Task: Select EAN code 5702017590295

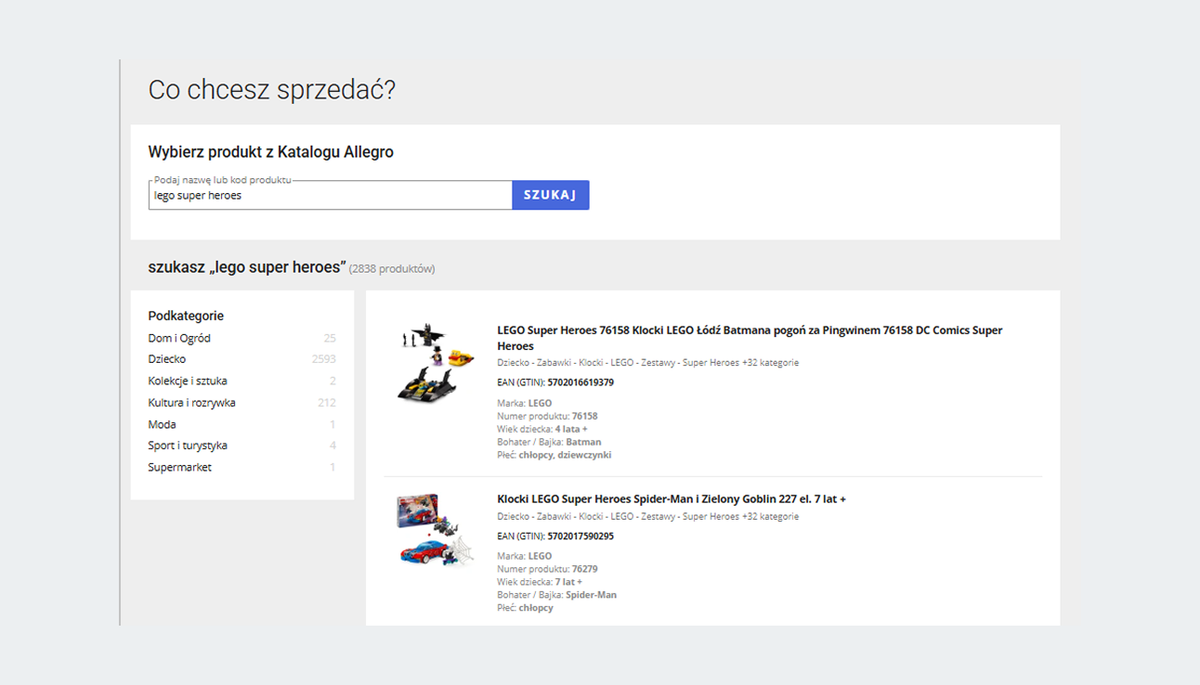Action: point(580,536)
